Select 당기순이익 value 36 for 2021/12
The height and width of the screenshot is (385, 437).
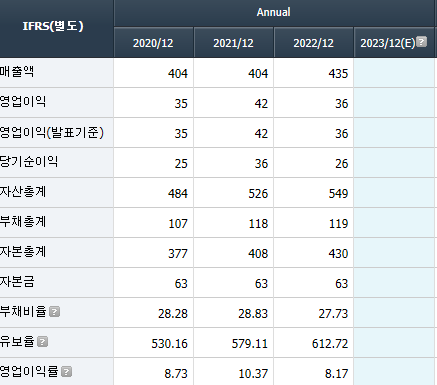click(x=261, y=164)
